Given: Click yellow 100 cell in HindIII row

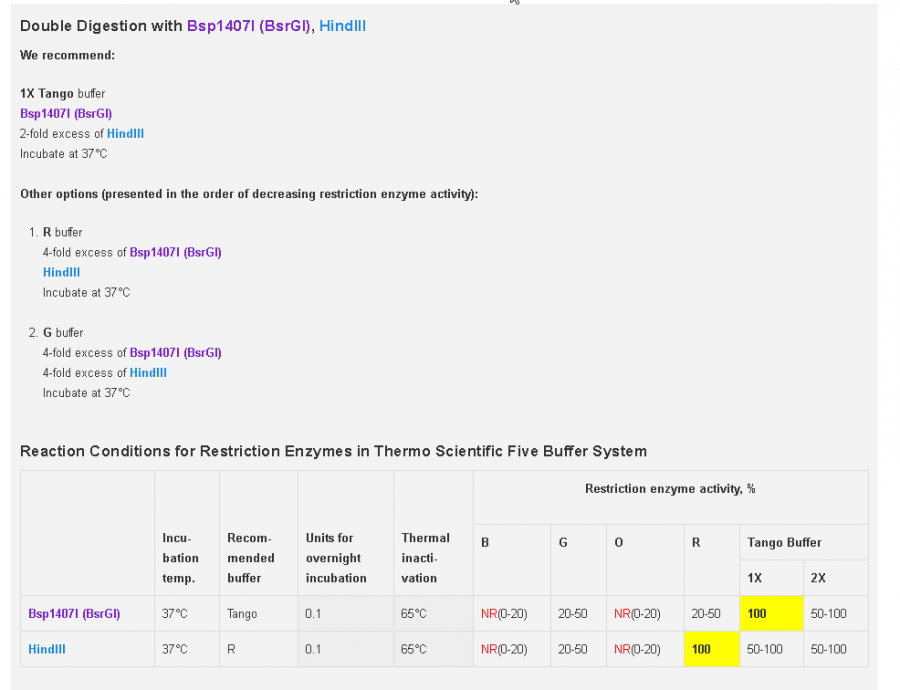Looking at the screenshot, I should pyautogui.click(x=711, y=649).
